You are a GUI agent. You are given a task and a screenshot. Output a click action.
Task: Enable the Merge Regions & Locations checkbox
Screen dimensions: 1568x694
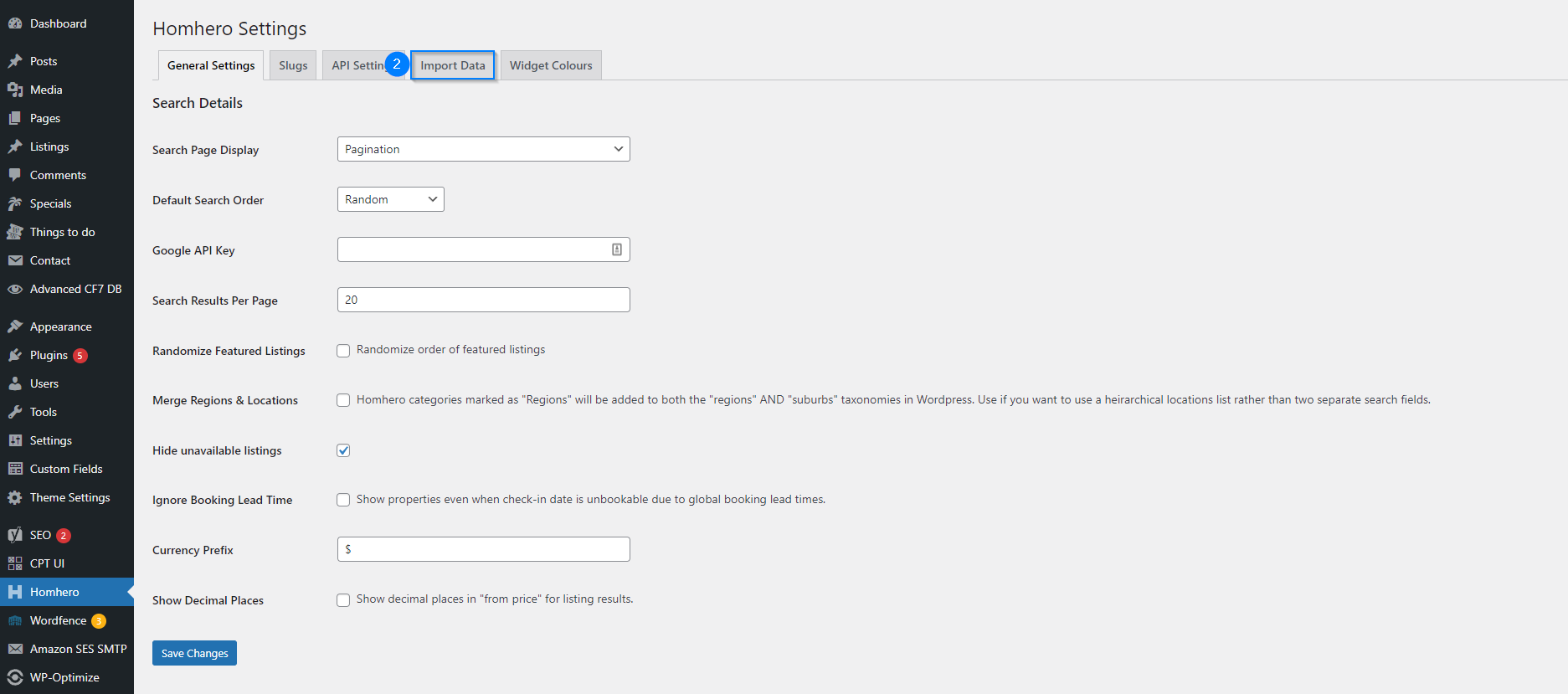(x=343, y=400)
